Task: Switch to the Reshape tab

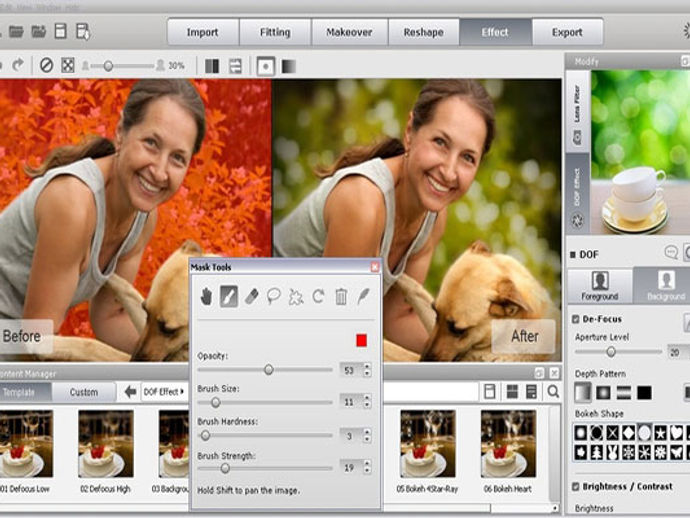Action: [424, 32]
